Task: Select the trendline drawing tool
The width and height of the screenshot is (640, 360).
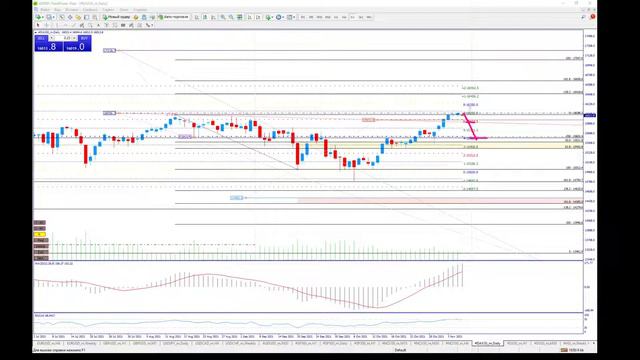Action: pyautogui.click(x=73, y=25)
